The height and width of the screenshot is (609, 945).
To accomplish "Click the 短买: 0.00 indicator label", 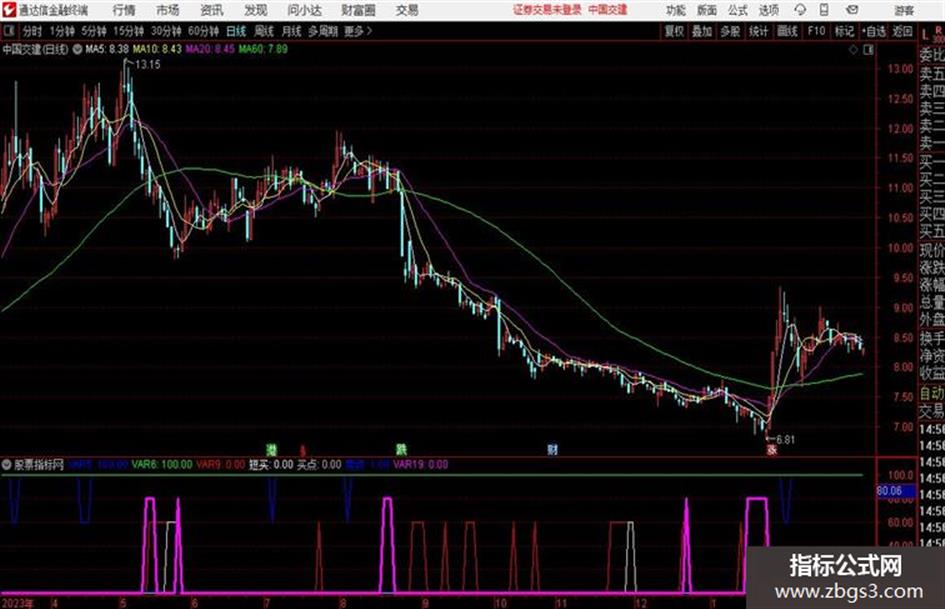I will [x=271, y=465].
